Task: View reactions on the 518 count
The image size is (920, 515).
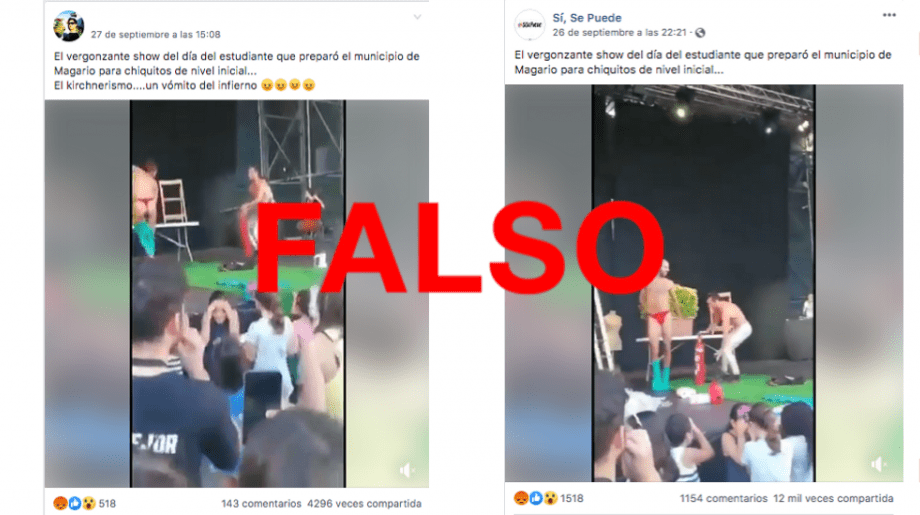Action: 107,503
